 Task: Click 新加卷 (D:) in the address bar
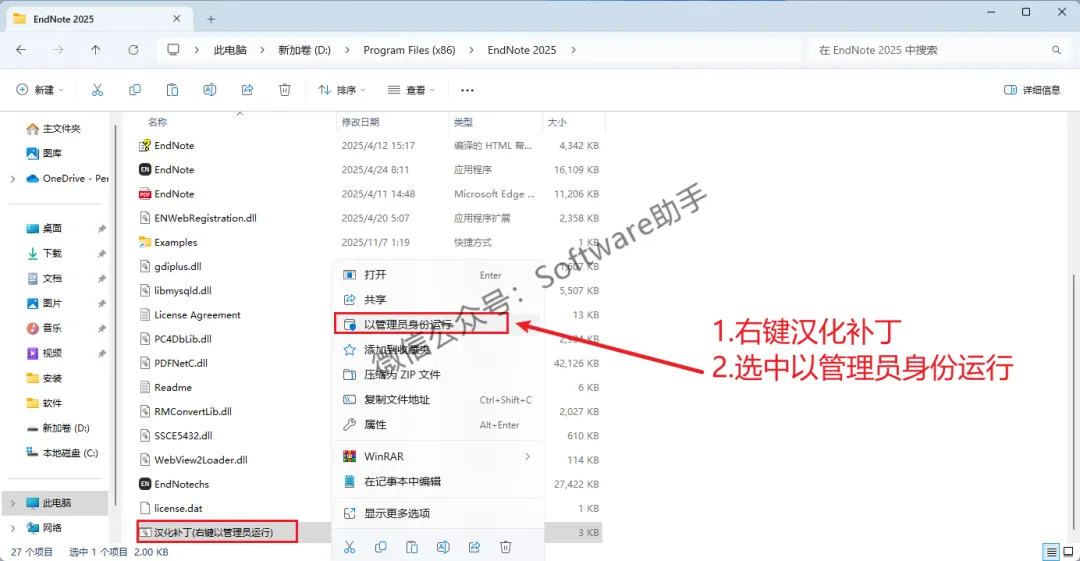click(304, 50)
